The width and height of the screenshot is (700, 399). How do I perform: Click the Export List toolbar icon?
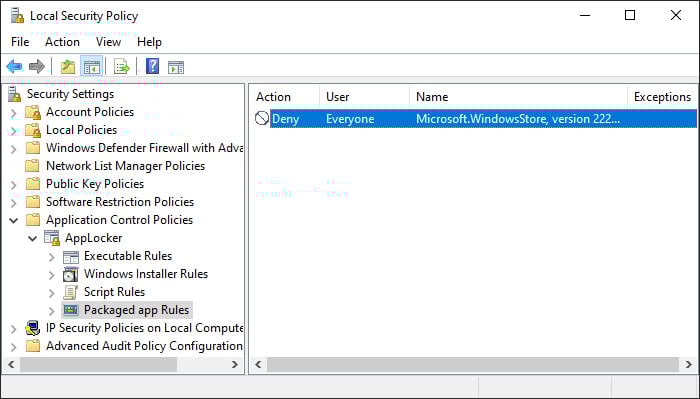(121, 67)
